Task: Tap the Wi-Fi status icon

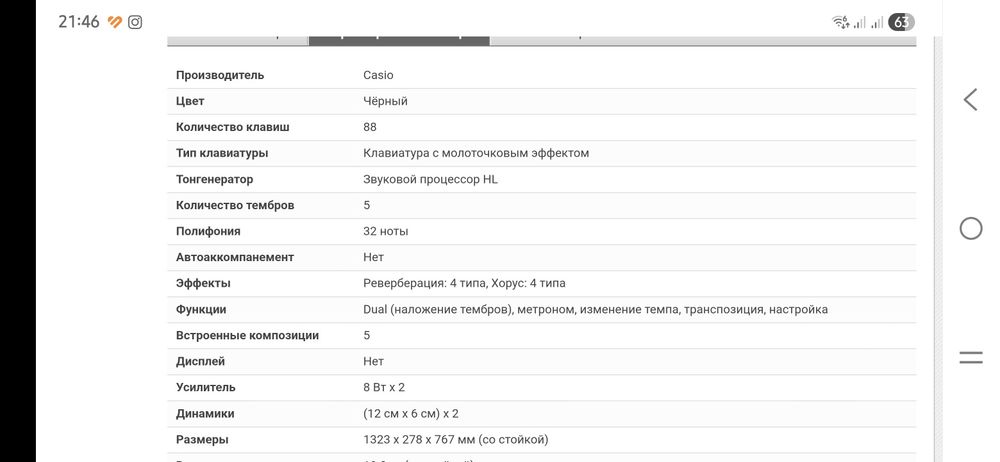Action: click(840, 22)
